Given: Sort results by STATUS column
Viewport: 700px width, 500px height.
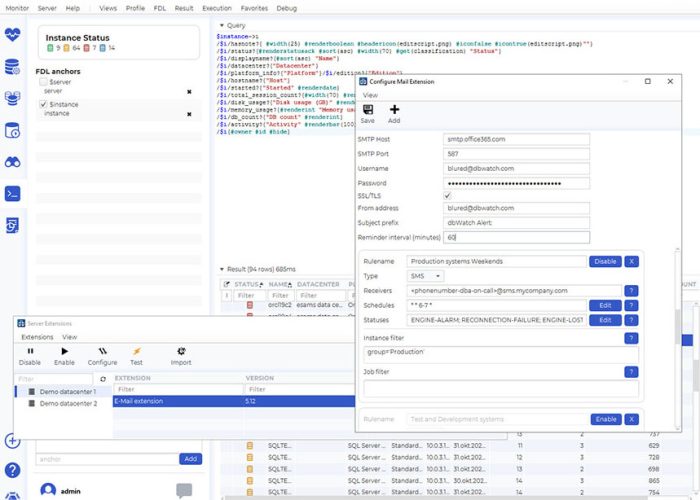Looking at the screenshot, I should coord(249,284).
